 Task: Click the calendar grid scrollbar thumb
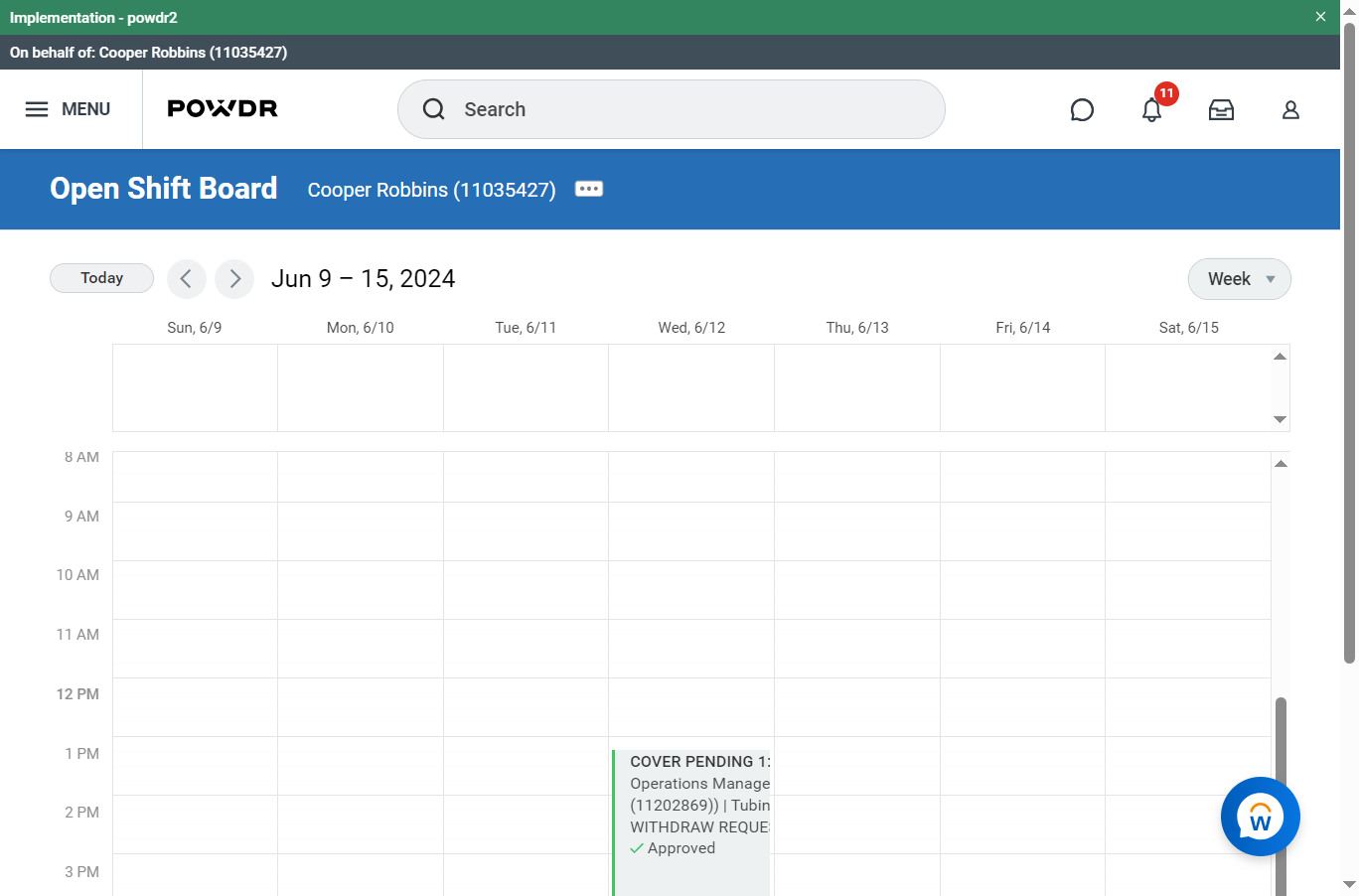coord(1282,797)
